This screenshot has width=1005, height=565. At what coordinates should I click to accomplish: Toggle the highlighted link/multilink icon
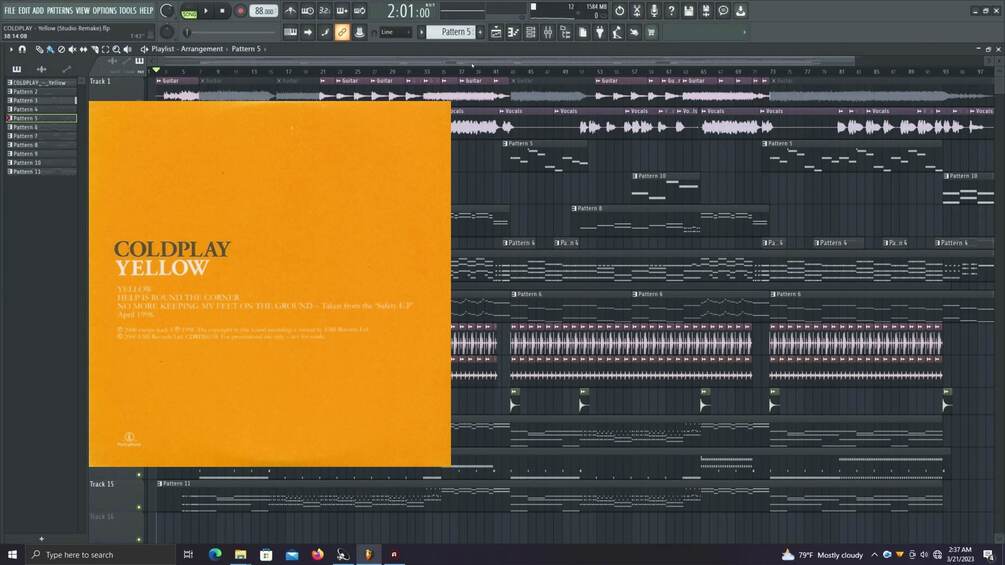342,32
